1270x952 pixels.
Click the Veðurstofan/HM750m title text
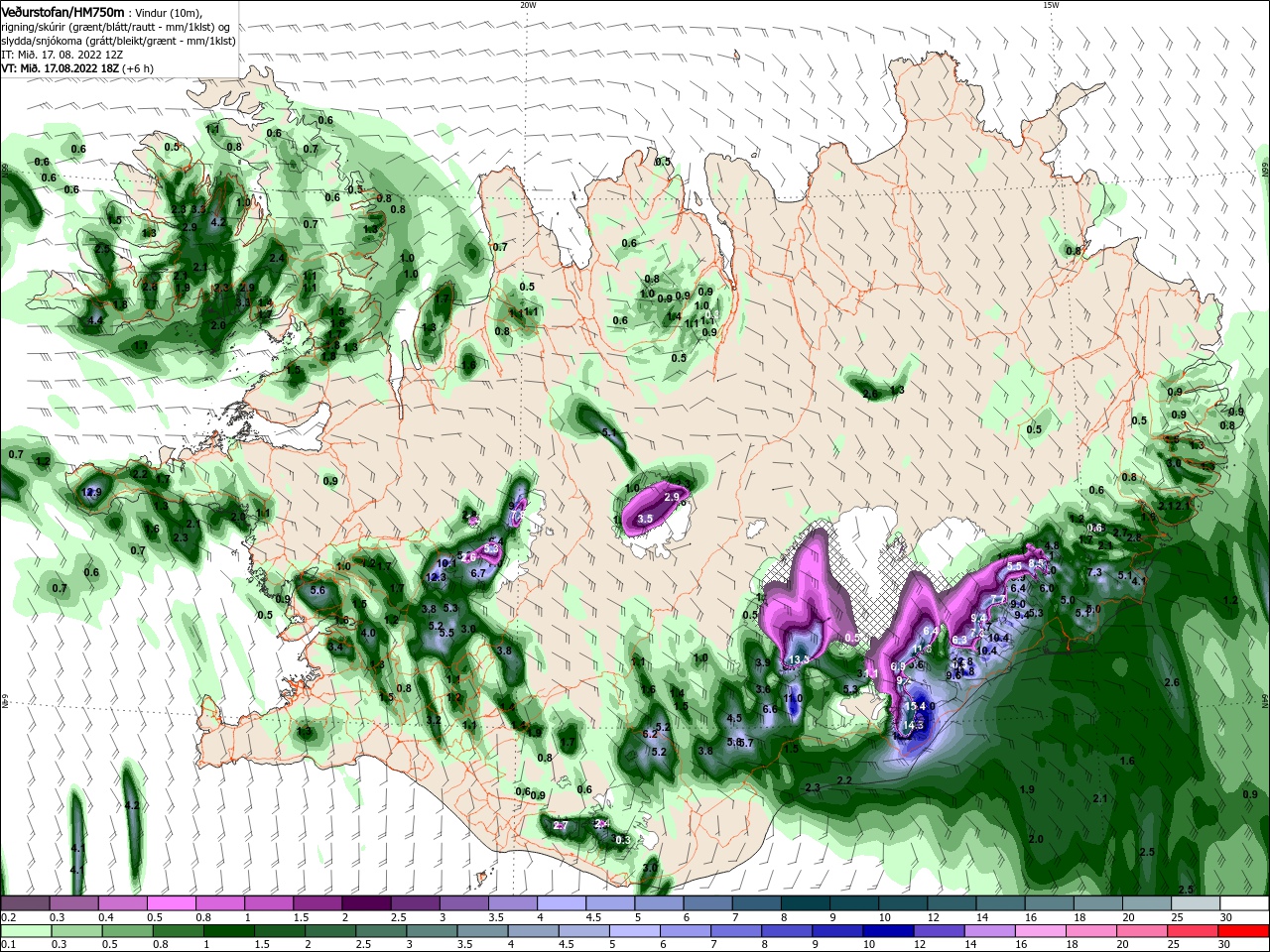pos(63,11)
